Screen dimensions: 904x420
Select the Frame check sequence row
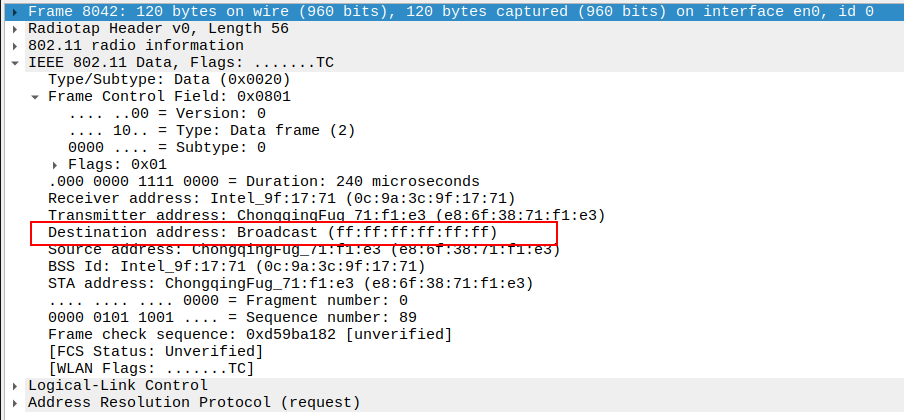click(250, 334)
